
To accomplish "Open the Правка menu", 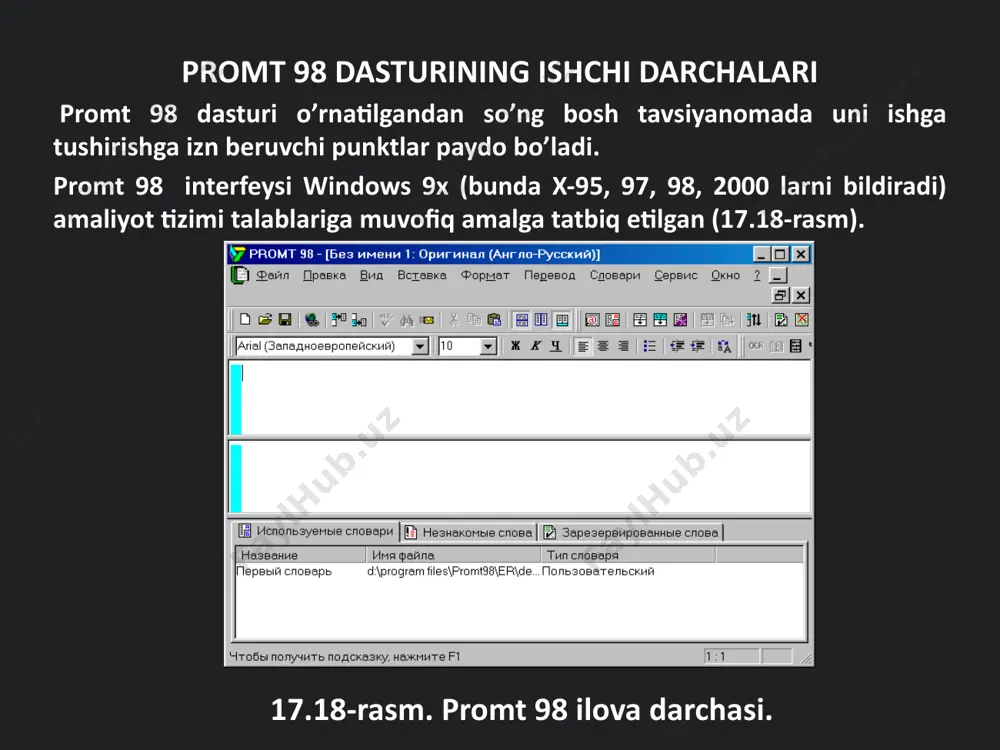I will [325, 275].
